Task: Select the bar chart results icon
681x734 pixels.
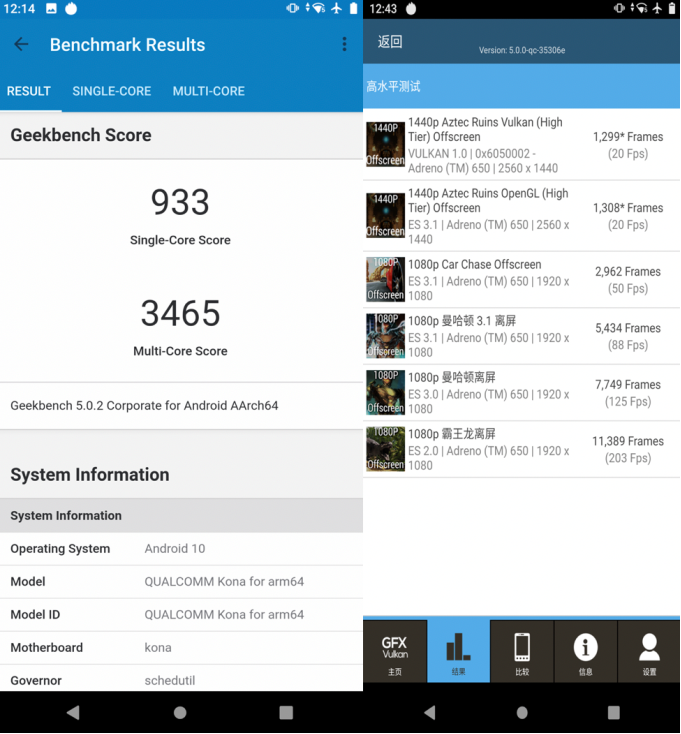Action: 458,651
